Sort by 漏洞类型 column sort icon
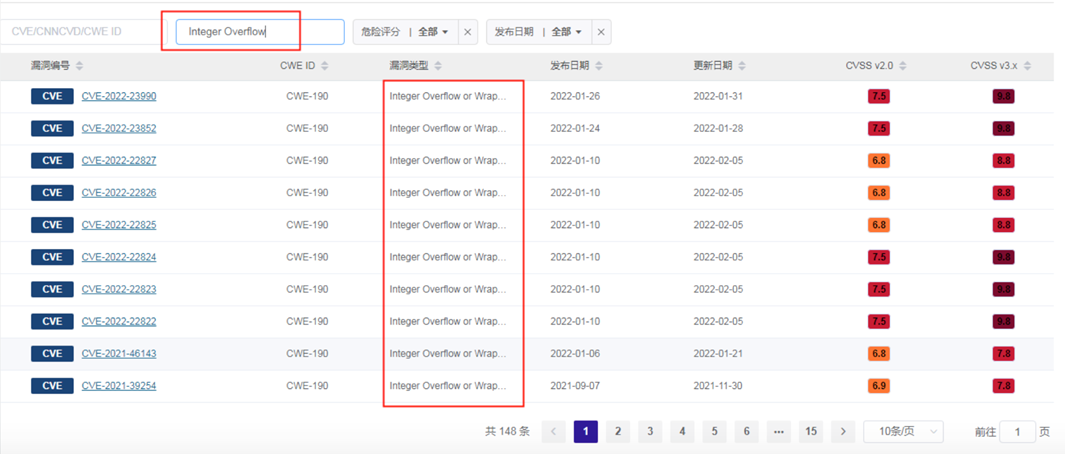Viewport: 1065px width, 454px height. [438, 66]
